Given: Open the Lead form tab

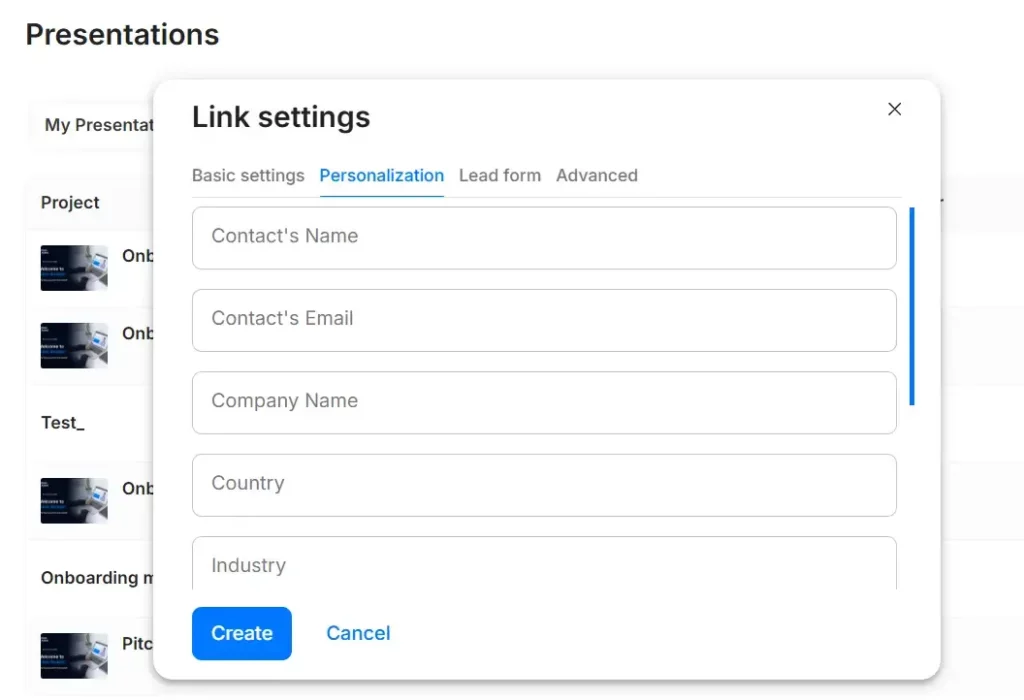Looking at the screenshot, I should pyautogui.click(x=499, y=175).
